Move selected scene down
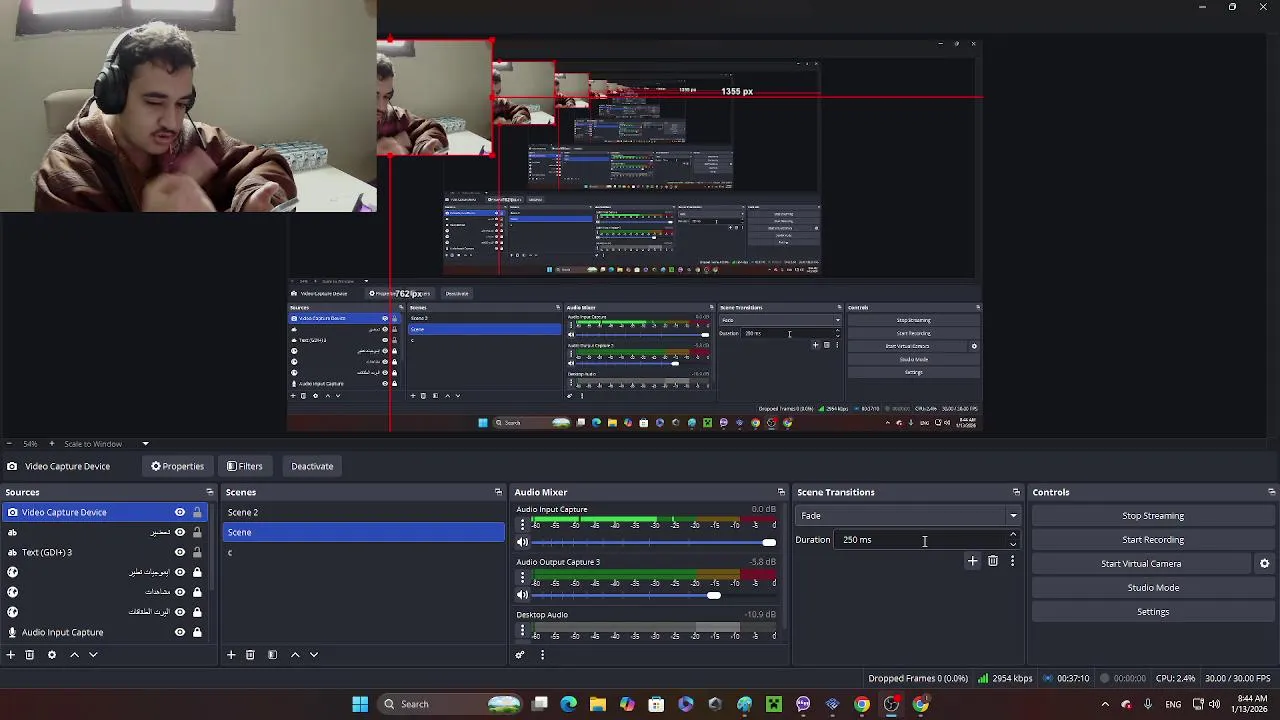Viewport: 1280px width, 720px height. 314,655
